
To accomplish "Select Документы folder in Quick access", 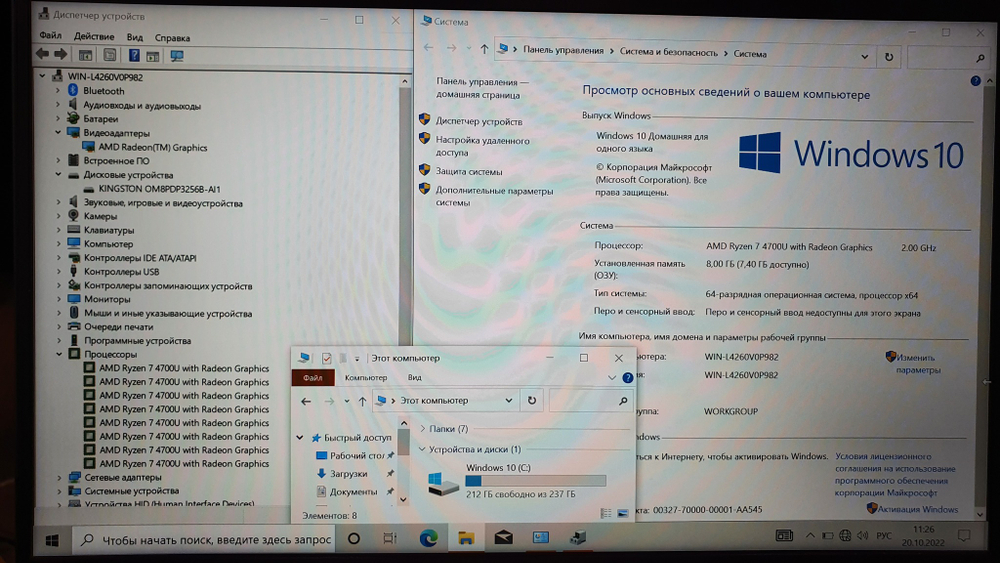I will point(353,492).
